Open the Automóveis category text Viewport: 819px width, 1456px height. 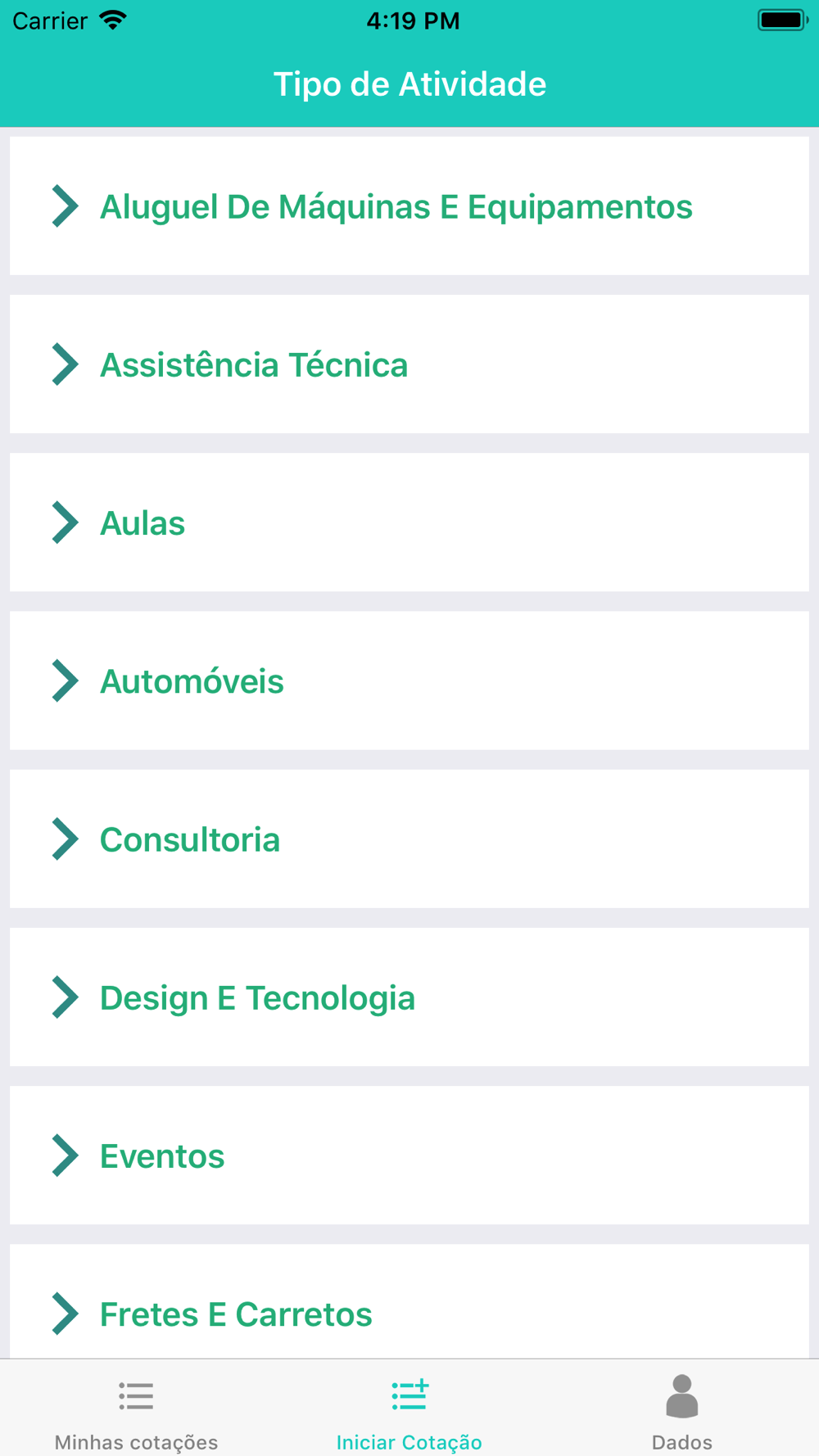192,681
